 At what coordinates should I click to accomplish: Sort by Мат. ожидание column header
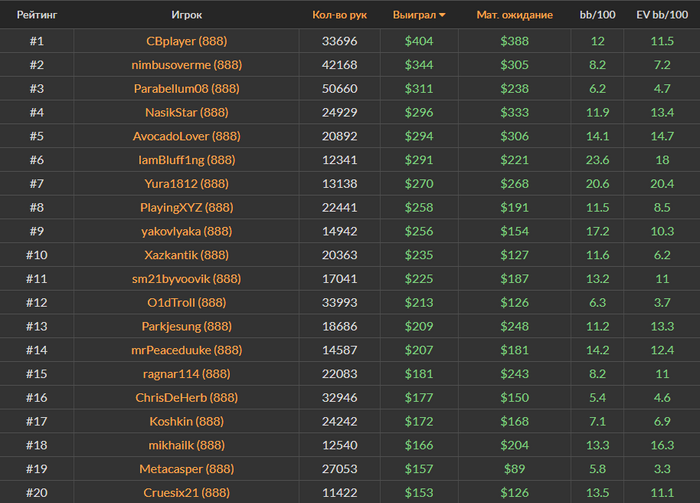(514, 16)
